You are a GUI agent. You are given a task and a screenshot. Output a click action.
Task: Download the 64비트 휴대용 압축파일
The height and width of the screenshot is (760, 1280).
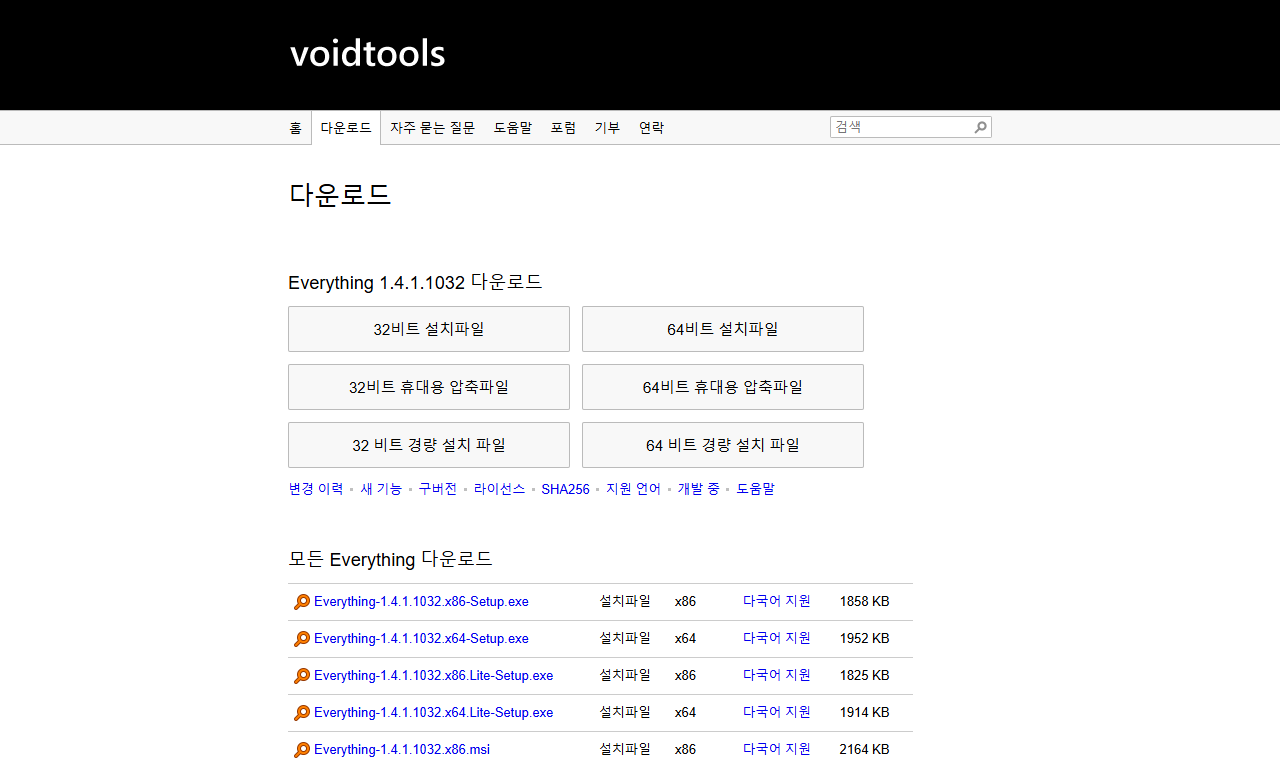point(723,387)
